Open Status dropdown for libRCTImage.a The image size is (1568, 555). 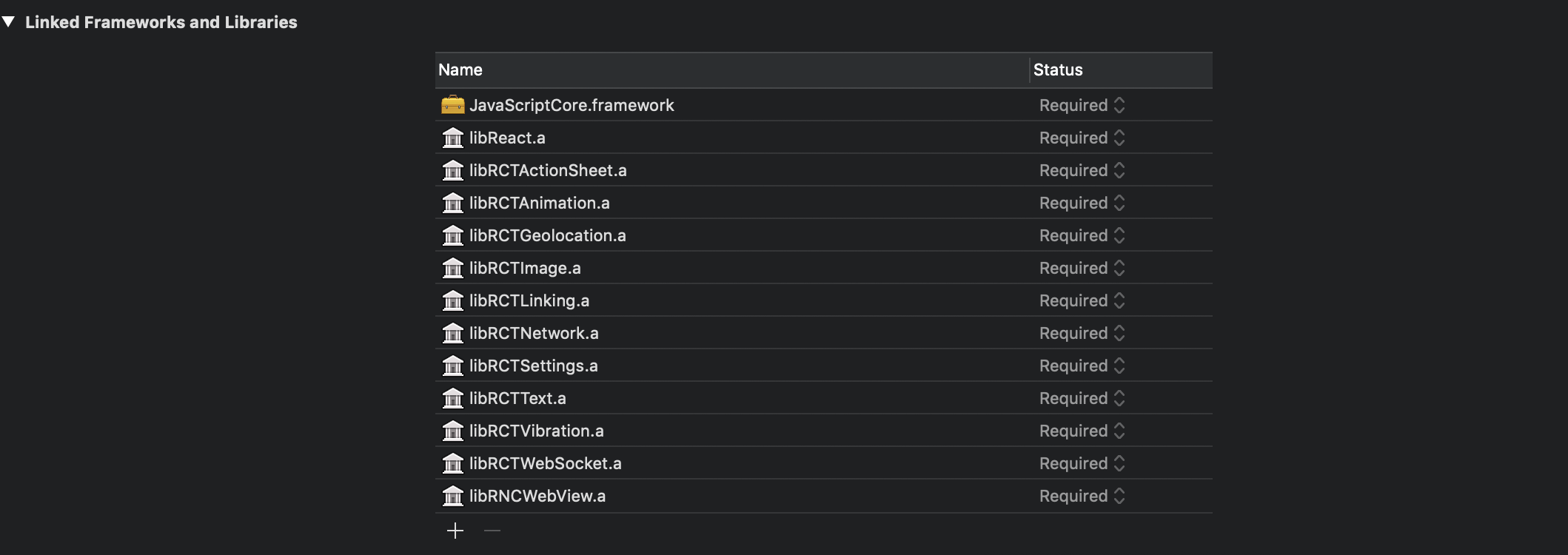1082,268
